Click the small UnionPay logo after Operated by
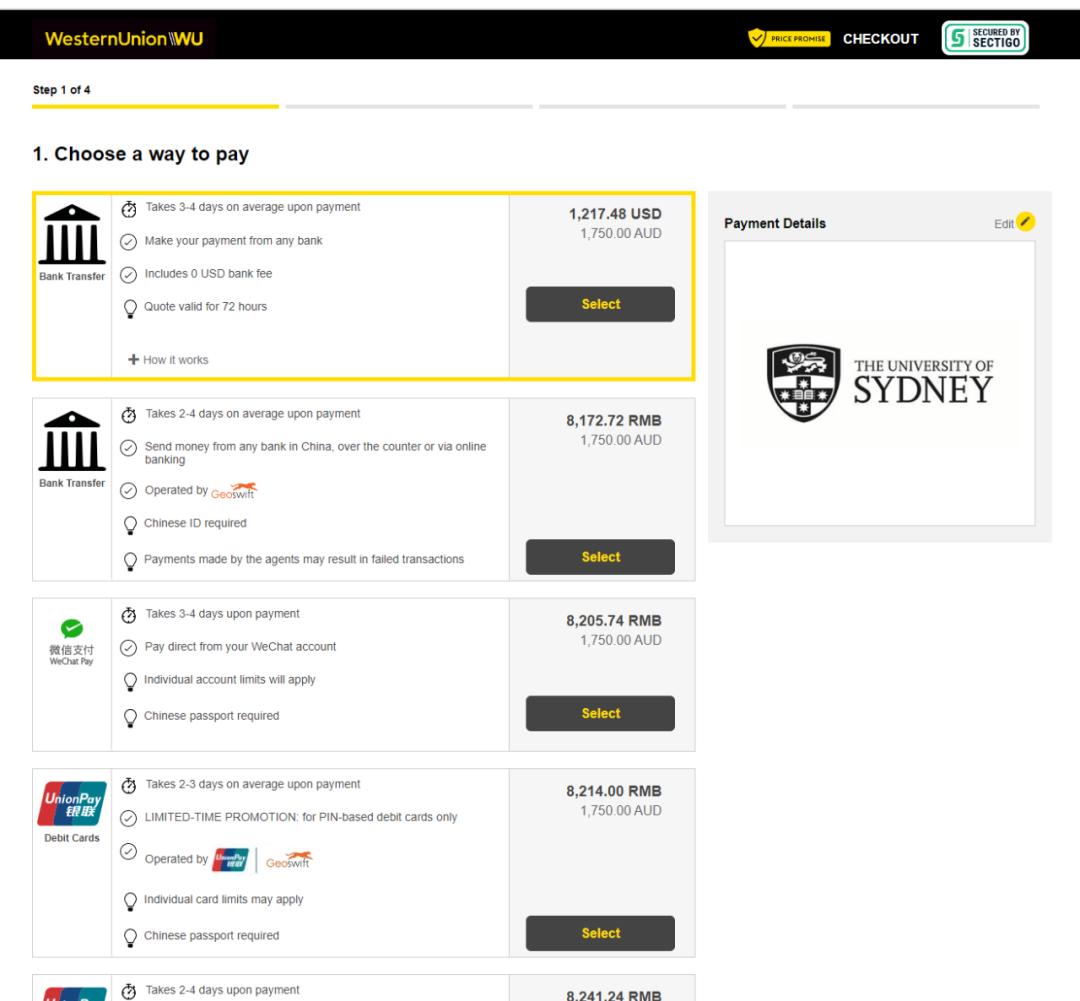 (x=231, y=860)
